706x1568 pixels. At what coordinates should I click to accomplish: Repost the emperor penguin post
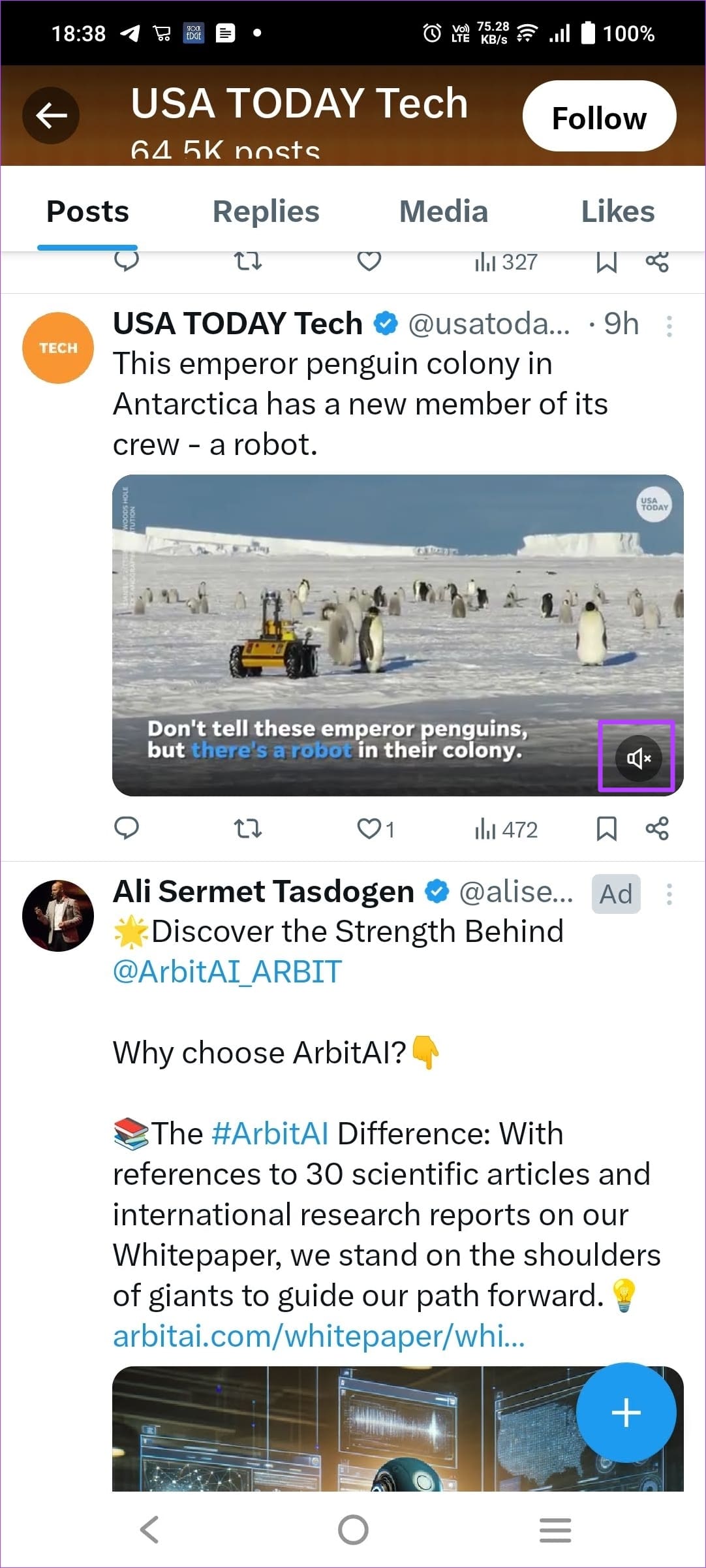click(x=248, y=828)
